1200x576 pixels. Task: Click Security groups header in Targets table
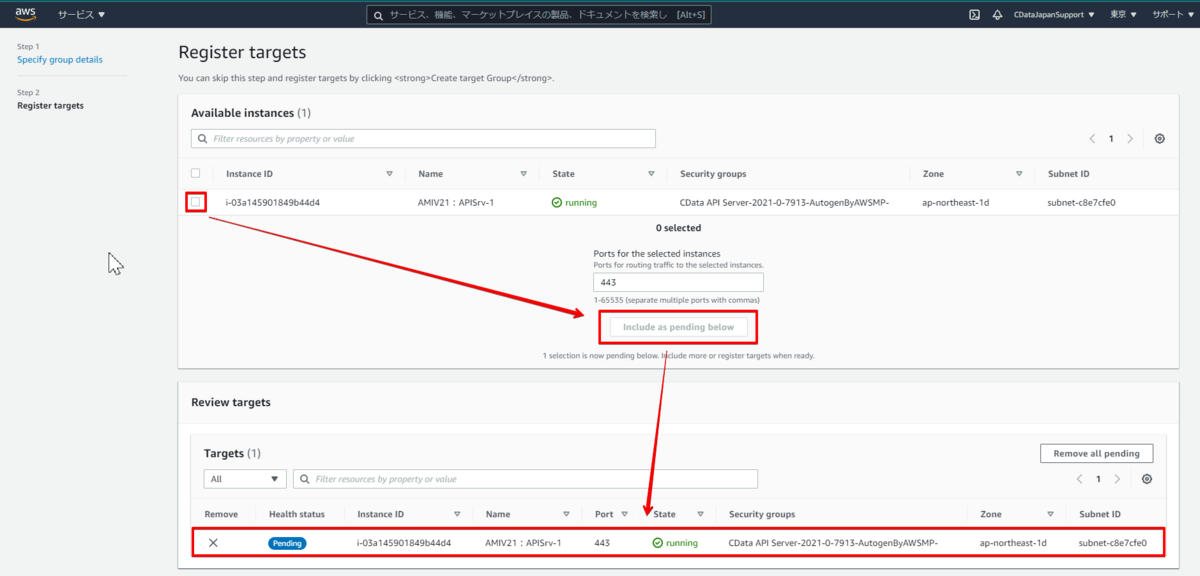[762, 514]
